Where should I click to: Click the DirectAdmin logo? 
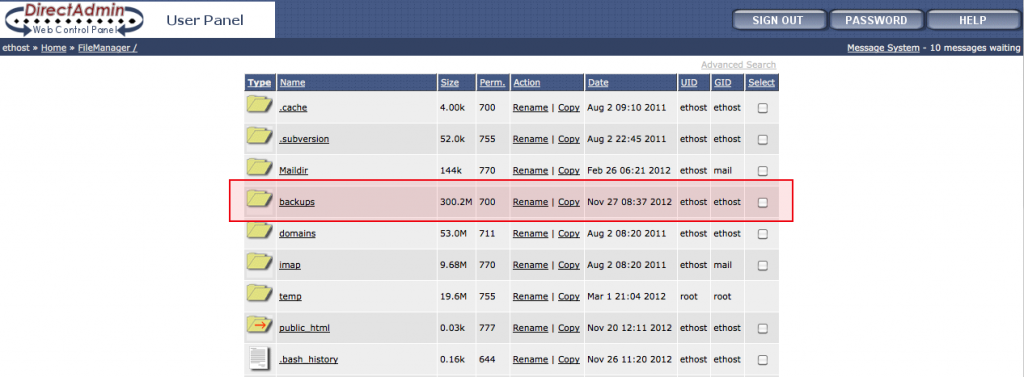tap(74, 19)
